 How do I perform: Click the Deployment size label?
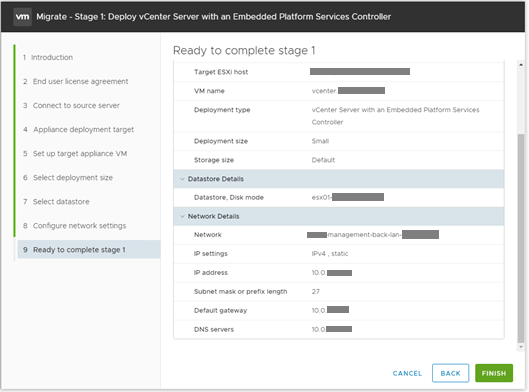click(x=221, y=141)
